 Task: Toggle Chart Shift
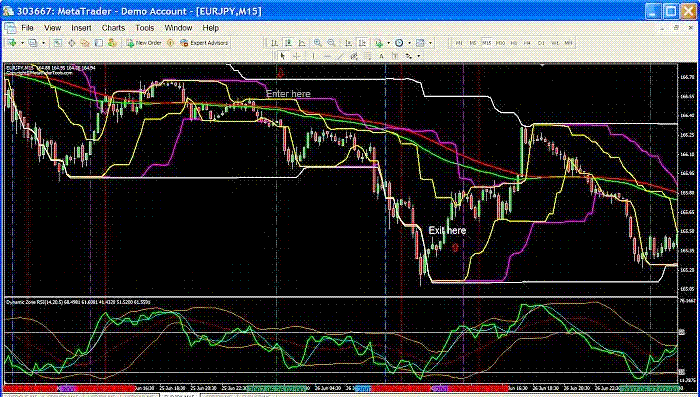[362, 43]
